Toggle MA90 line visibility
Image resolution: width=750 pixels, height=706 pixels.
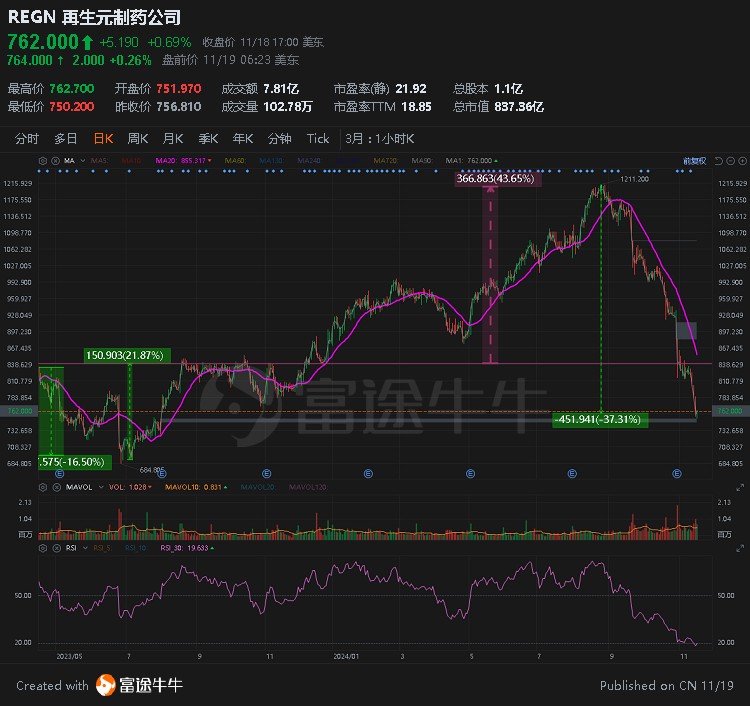pyautogui.click(x=421, y=161)
